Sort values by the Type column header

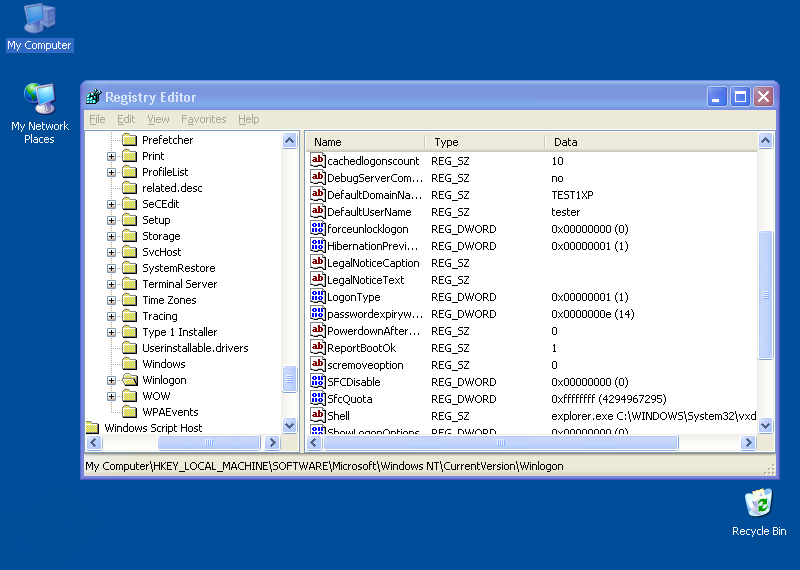coord(485,142)
